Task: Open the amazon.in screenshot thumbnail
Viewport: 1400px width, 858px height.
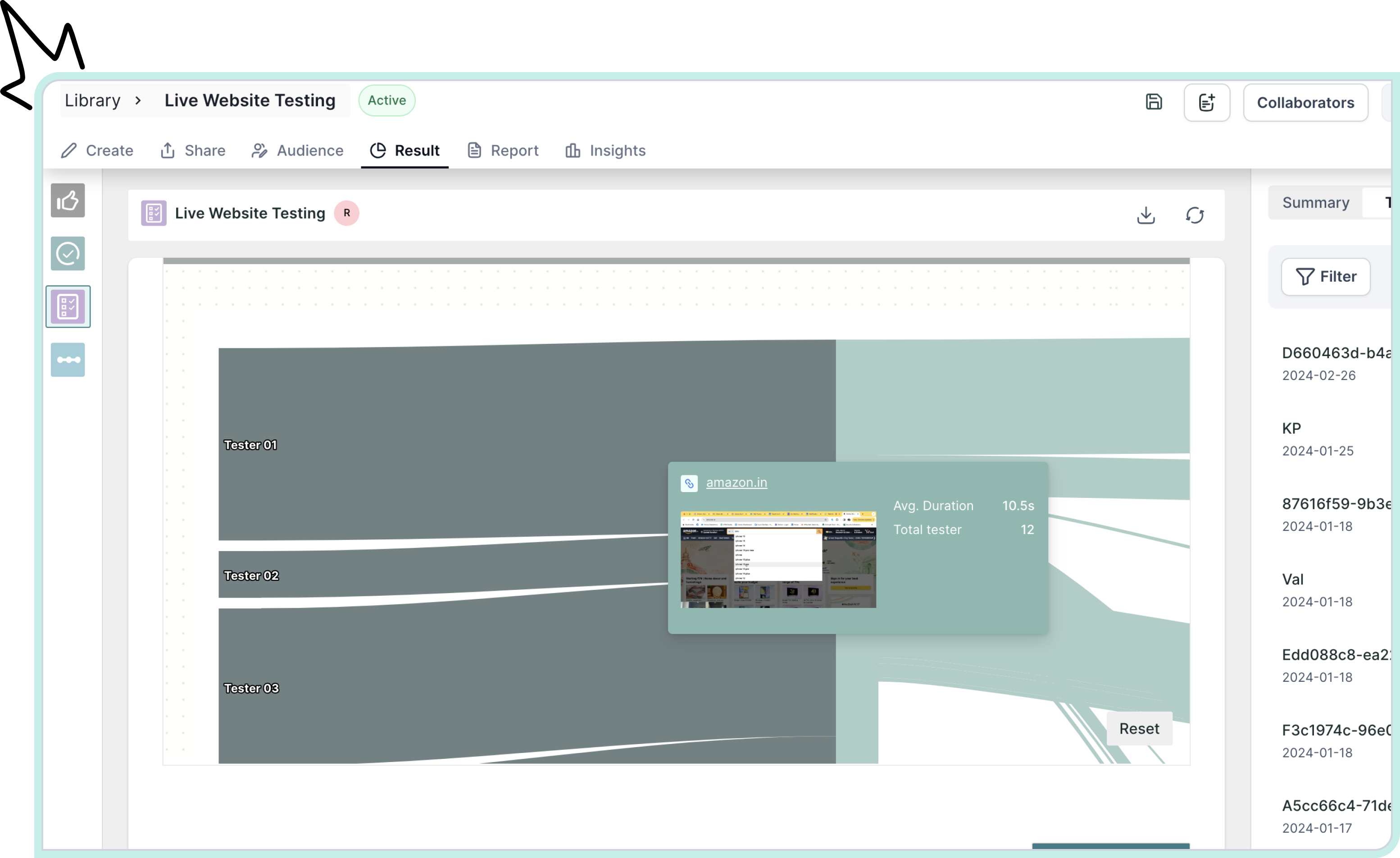Action: point(778,560)
